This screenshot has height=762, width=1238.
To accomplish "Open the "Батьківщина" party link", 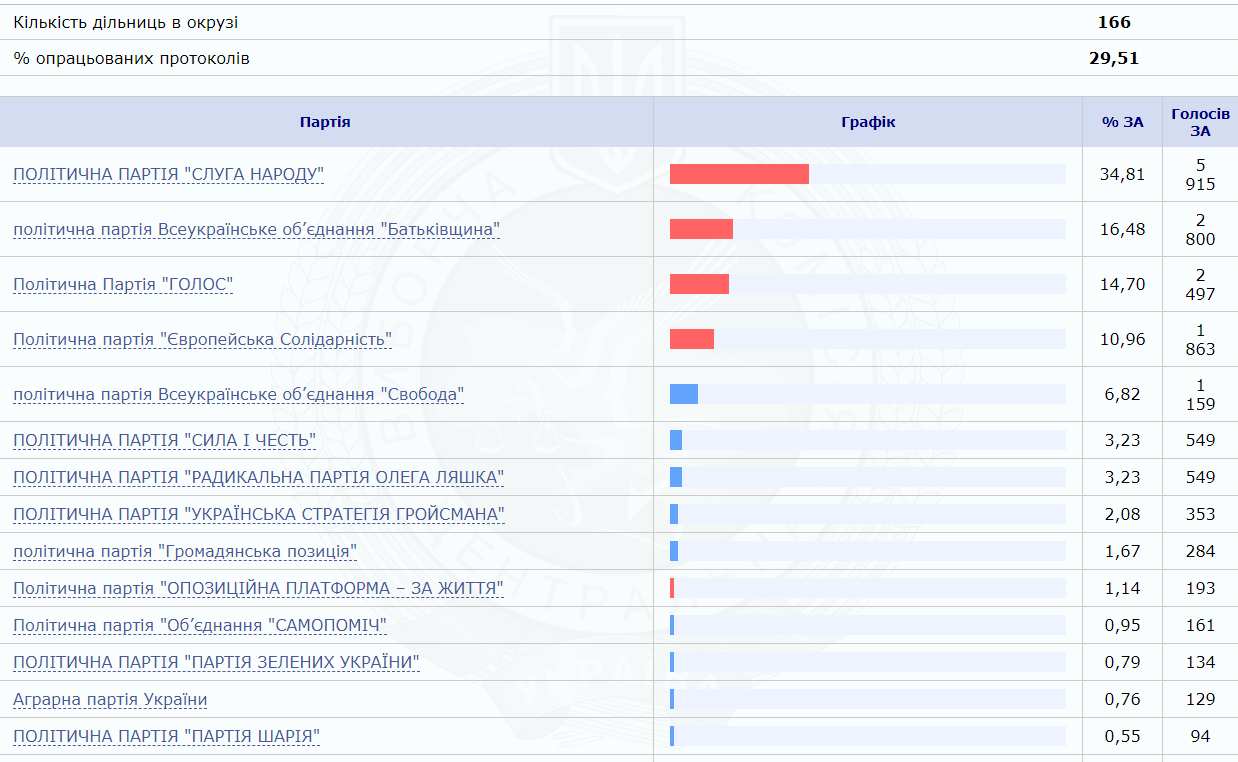I will (257, 230).
